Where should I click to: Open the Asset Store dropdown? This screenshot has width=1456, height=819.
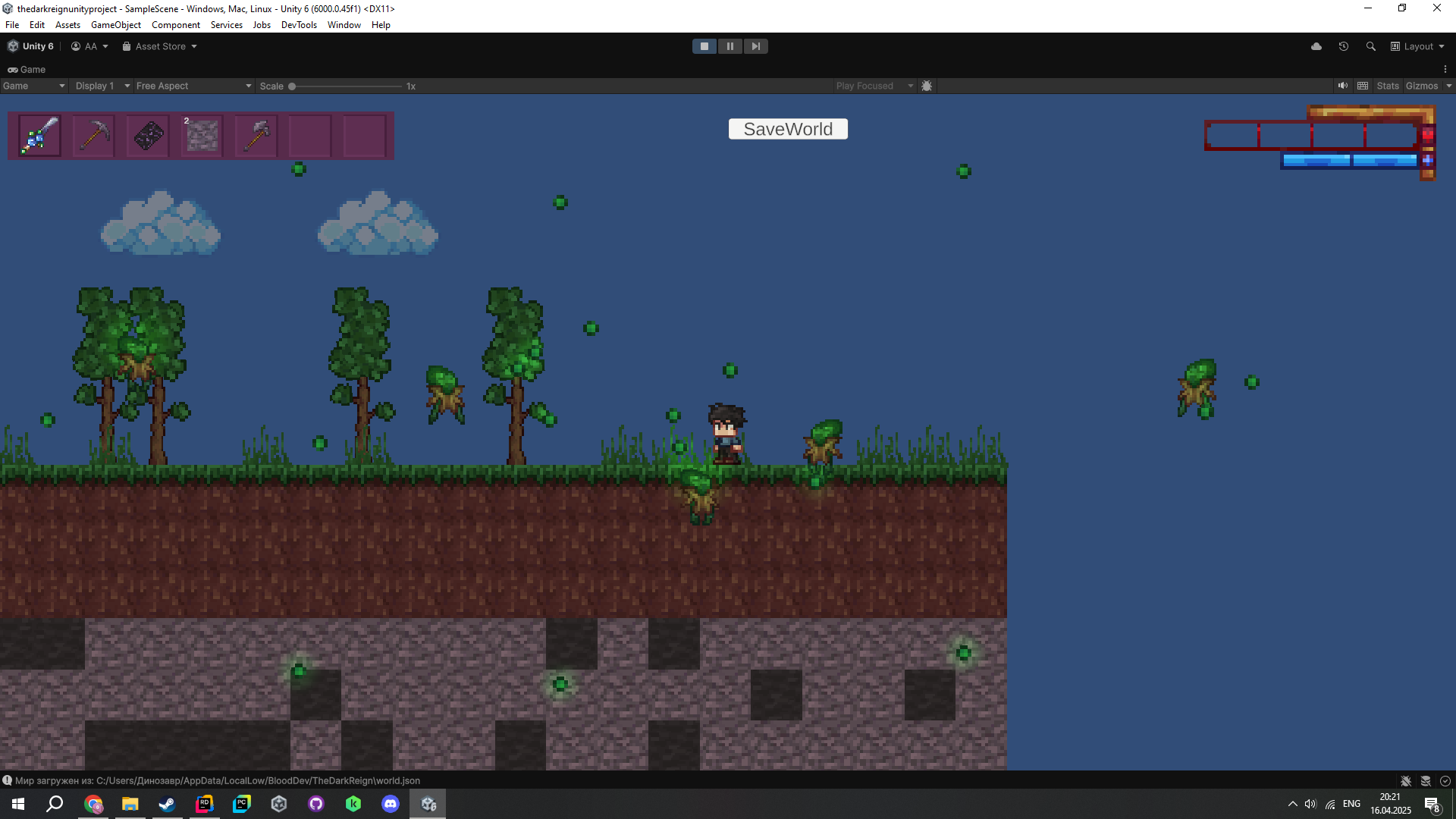(159, 46)
